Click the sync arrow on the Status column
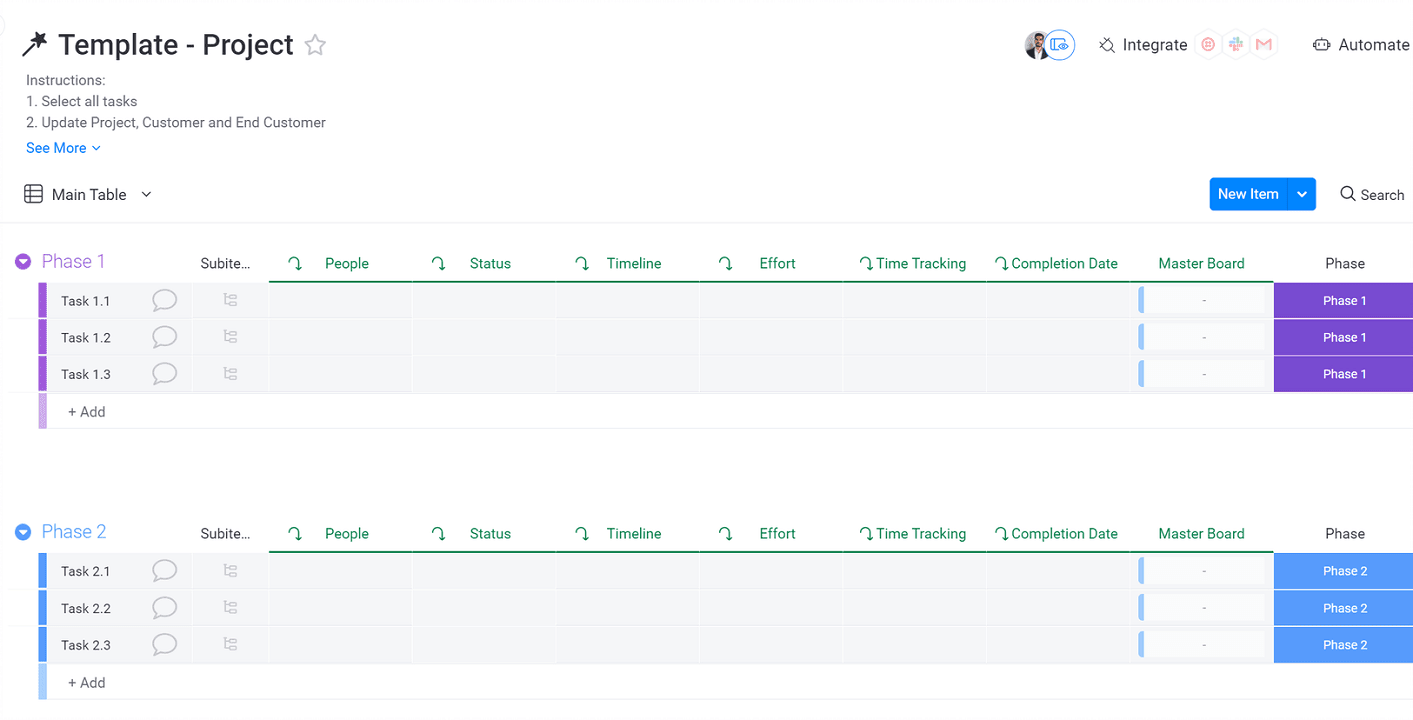 click(438, 263)
